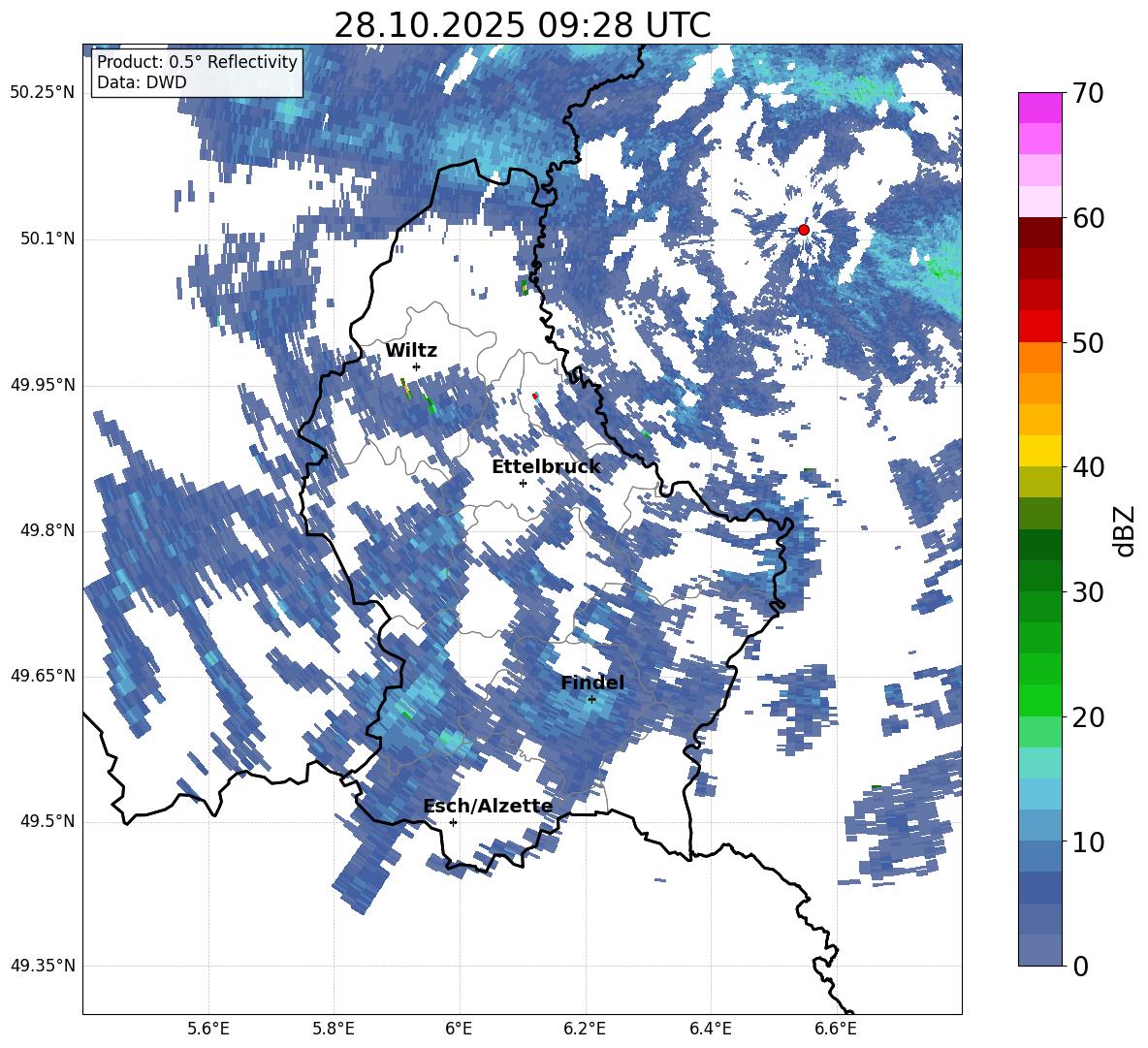Click the 5.6°E longitude label
Image resolution: width=1148 pixels, height=1048 pixels.
pyautogui.click(x=208, y=1029)
